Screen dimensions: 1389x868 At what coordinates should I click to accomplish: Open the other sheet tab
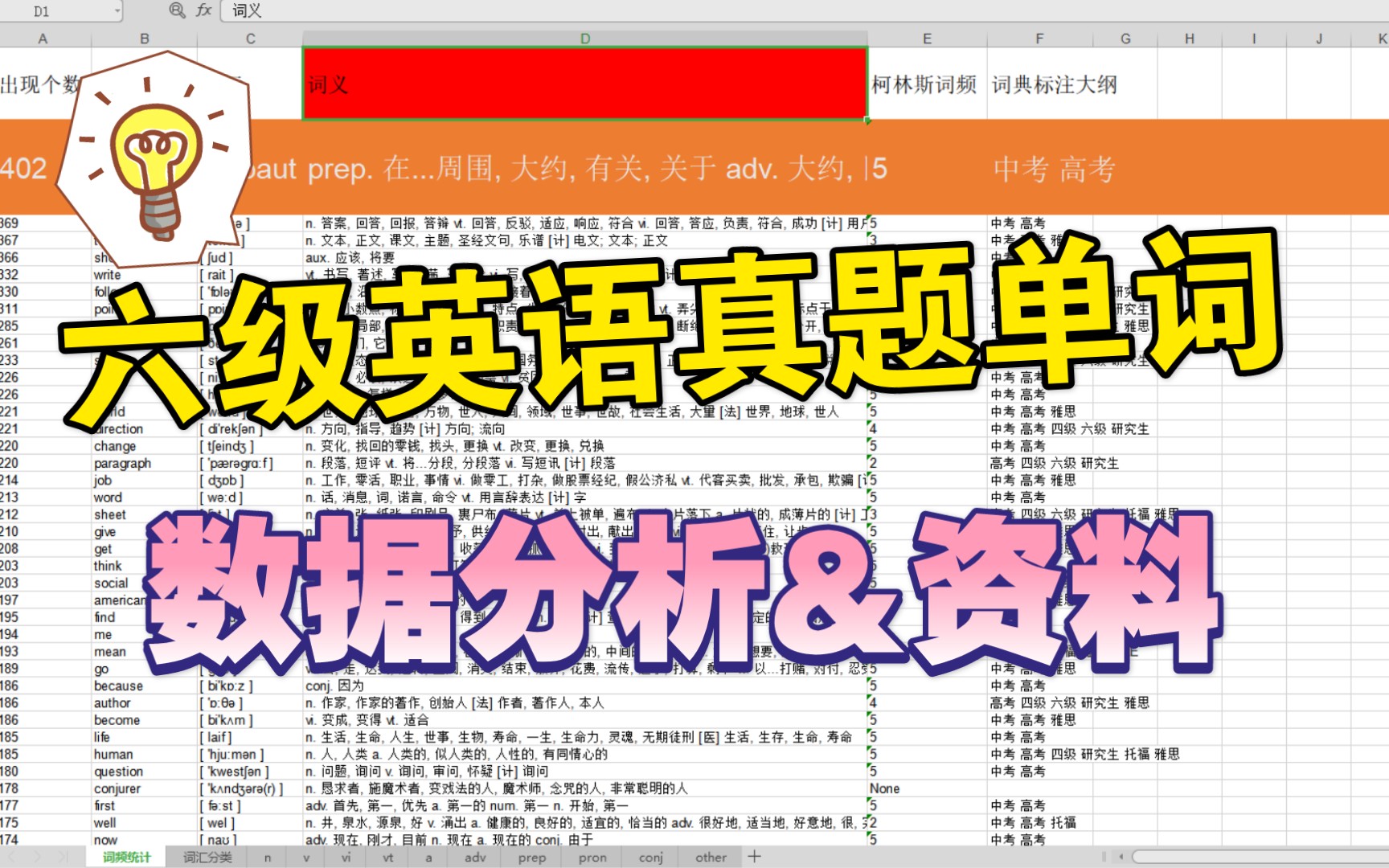pyautogui.click(x=711, y=857)
